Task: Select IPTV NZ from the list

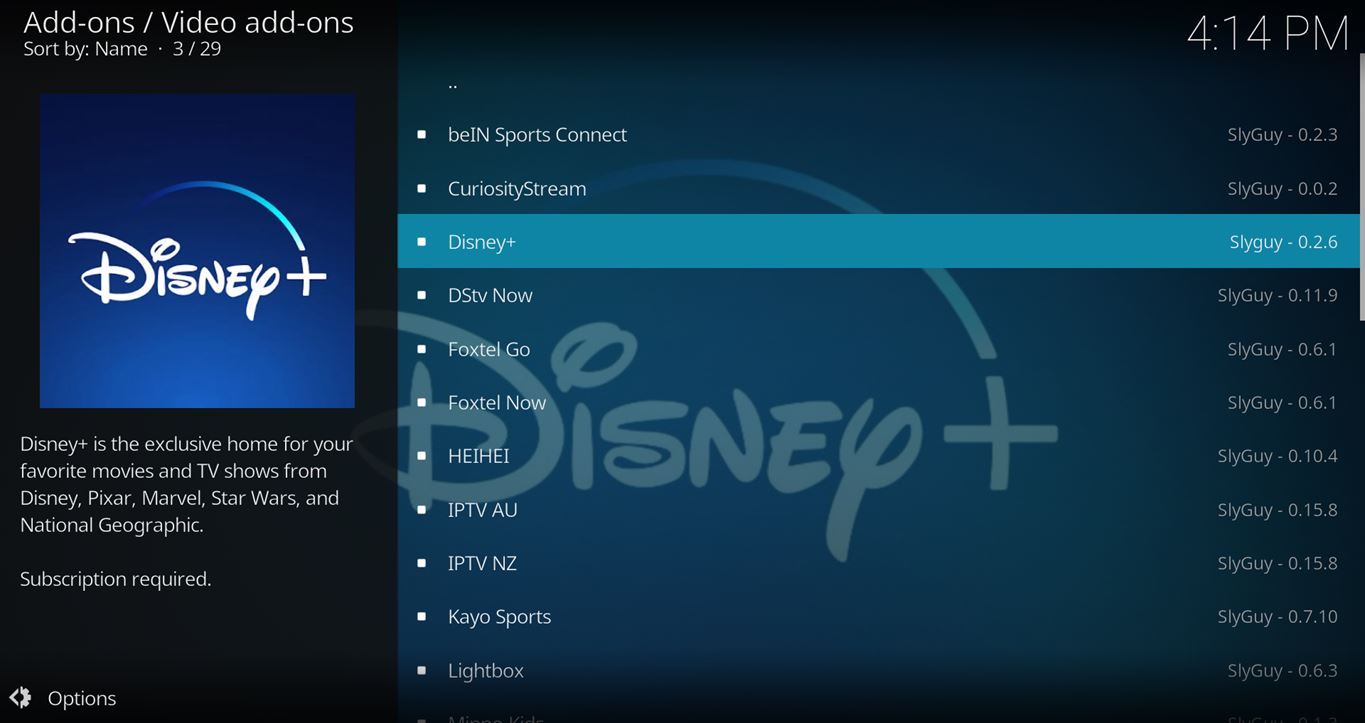Action: pyautogui.click(x=482, y=564)
